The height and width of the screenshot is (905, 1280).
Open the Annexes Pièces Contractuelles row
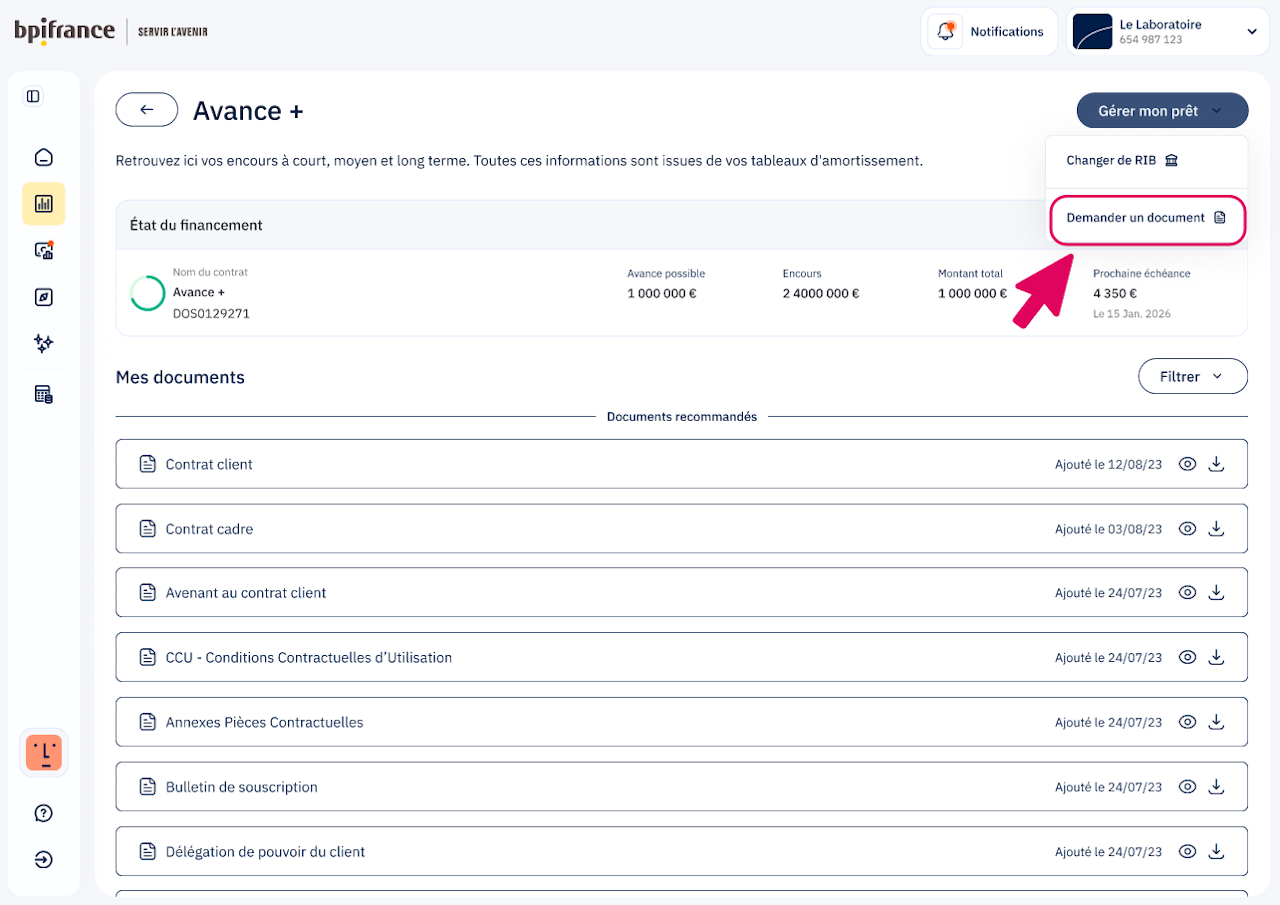[682, 722]
